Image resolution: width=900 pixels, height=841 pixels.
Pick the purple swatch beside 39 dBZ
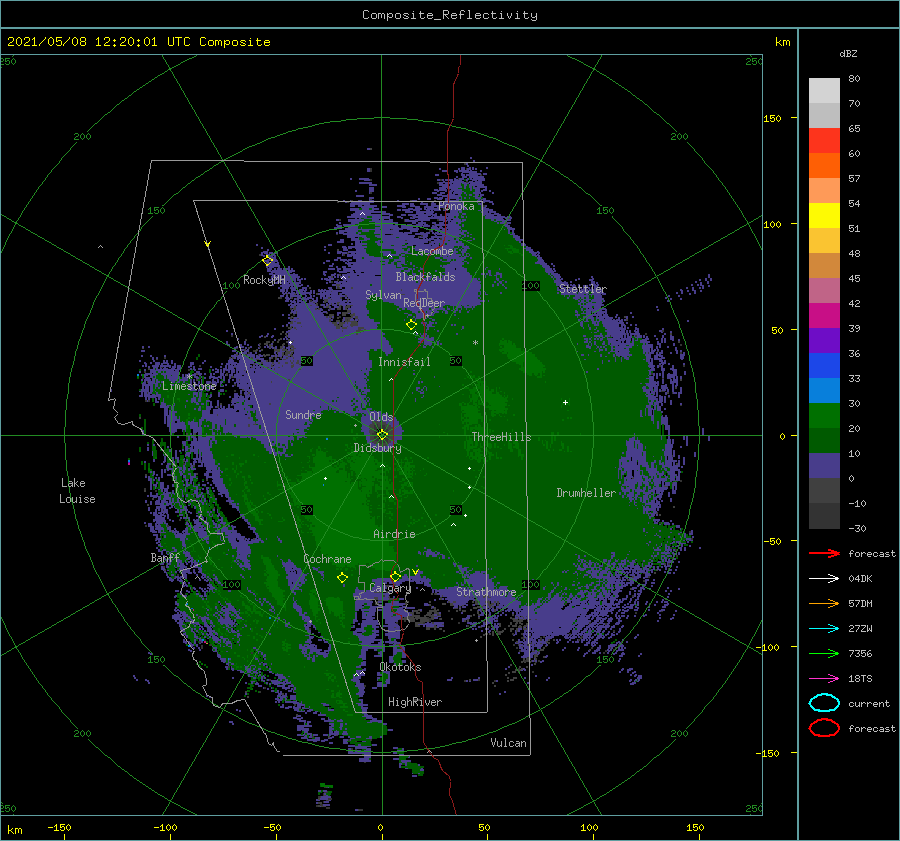[x=824, y=340]
